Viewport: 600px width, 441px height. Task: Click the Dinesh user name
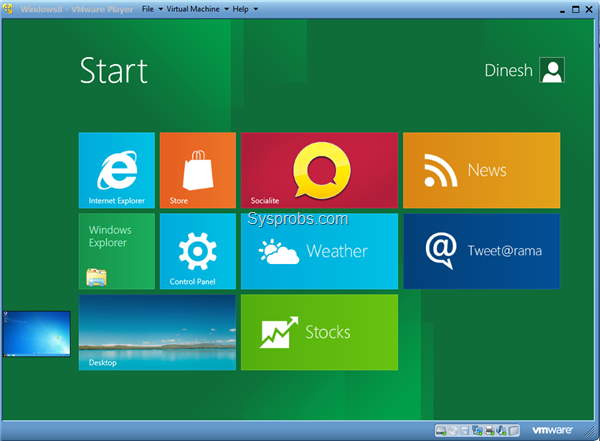(x=509, y=70)
